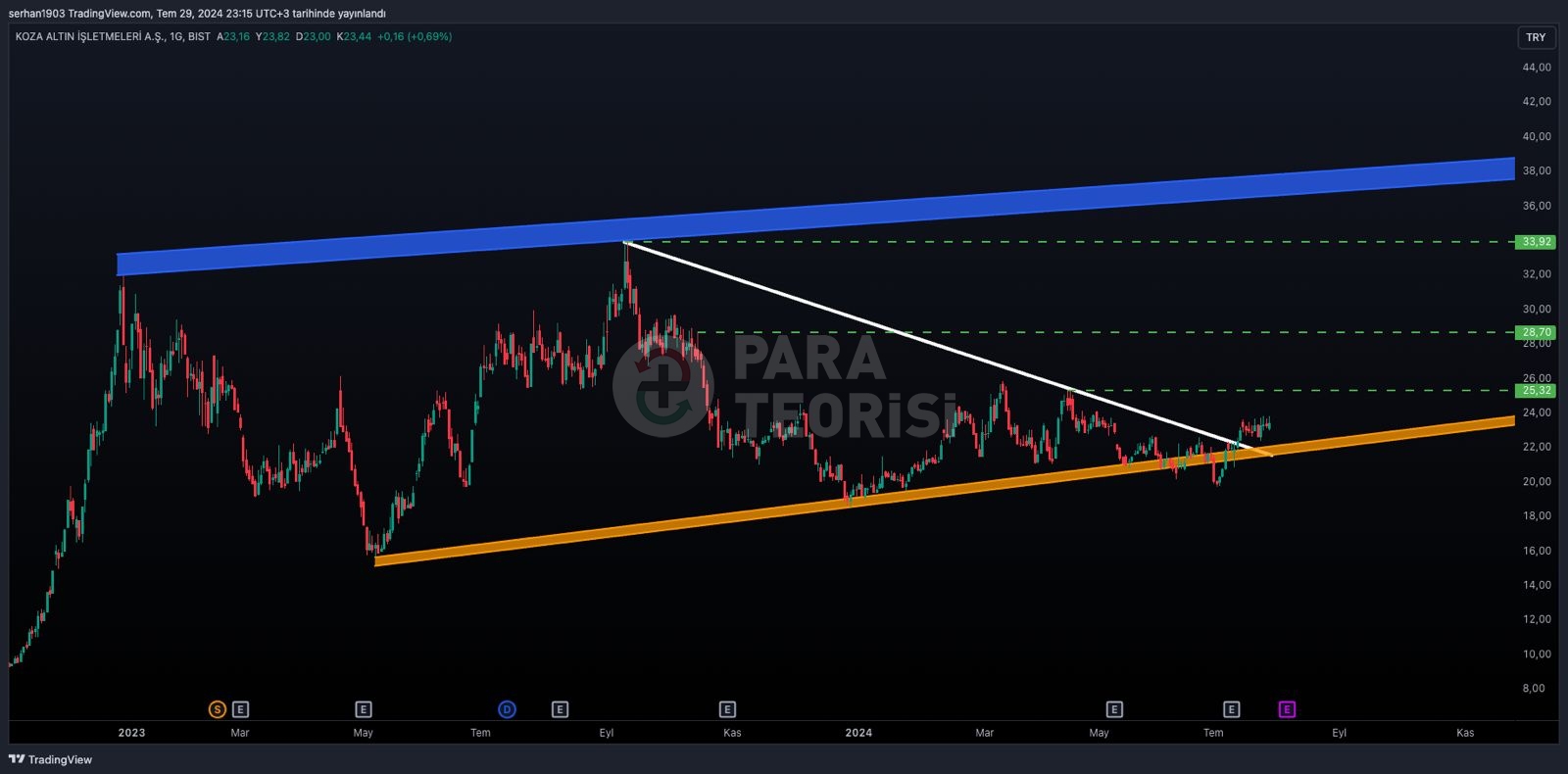
Task: Select the 28,70 green price label
Action: 1536,333
